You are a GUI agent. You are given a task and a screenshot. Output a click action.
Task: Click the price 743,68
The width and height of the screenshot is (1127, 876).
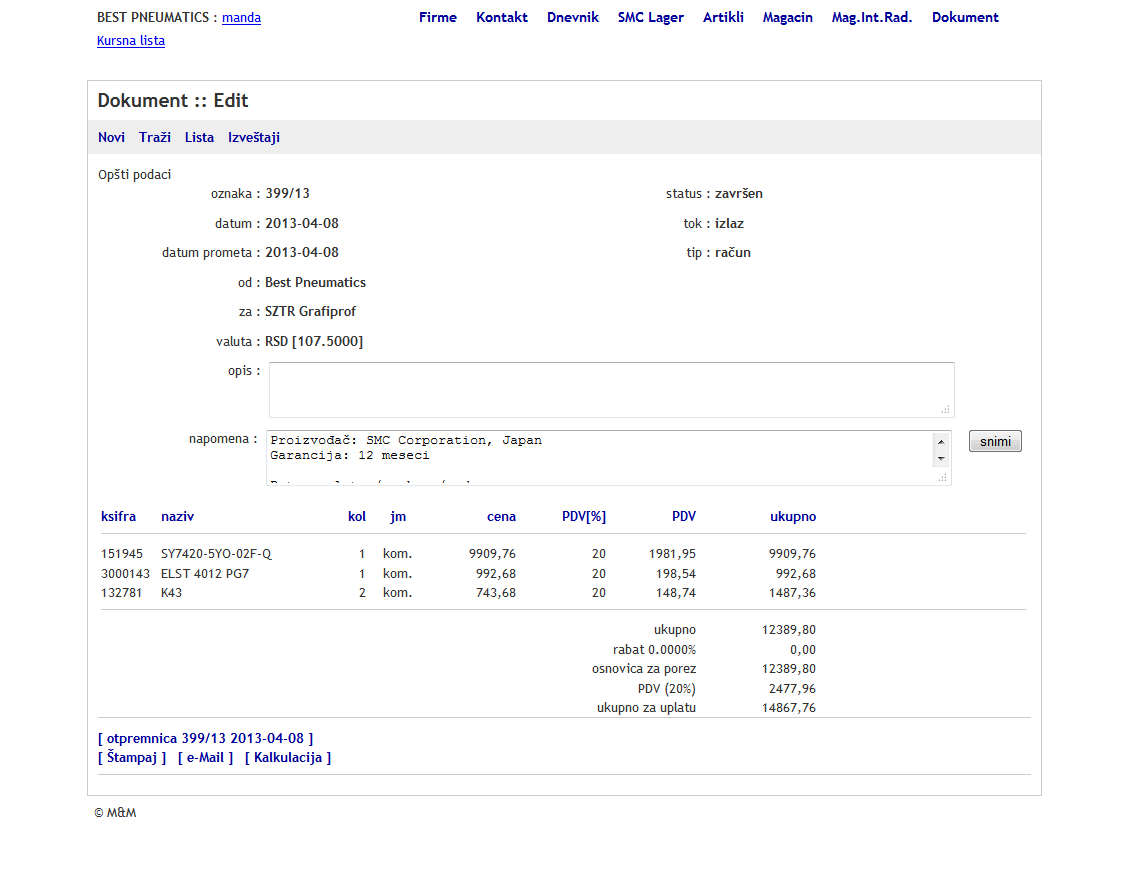coord(496,593)
